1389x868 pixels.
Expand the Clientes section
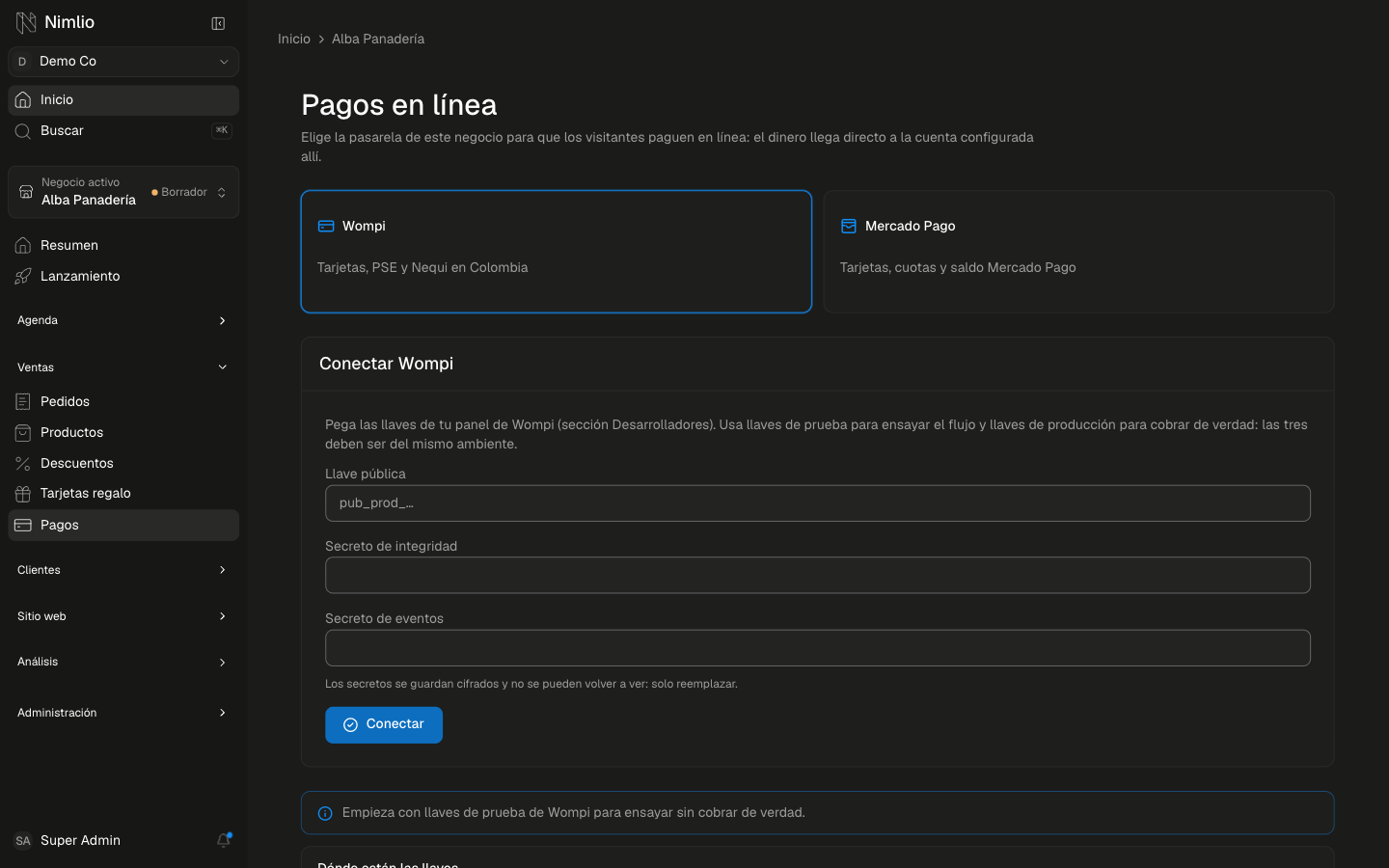(x=123, y=570)
